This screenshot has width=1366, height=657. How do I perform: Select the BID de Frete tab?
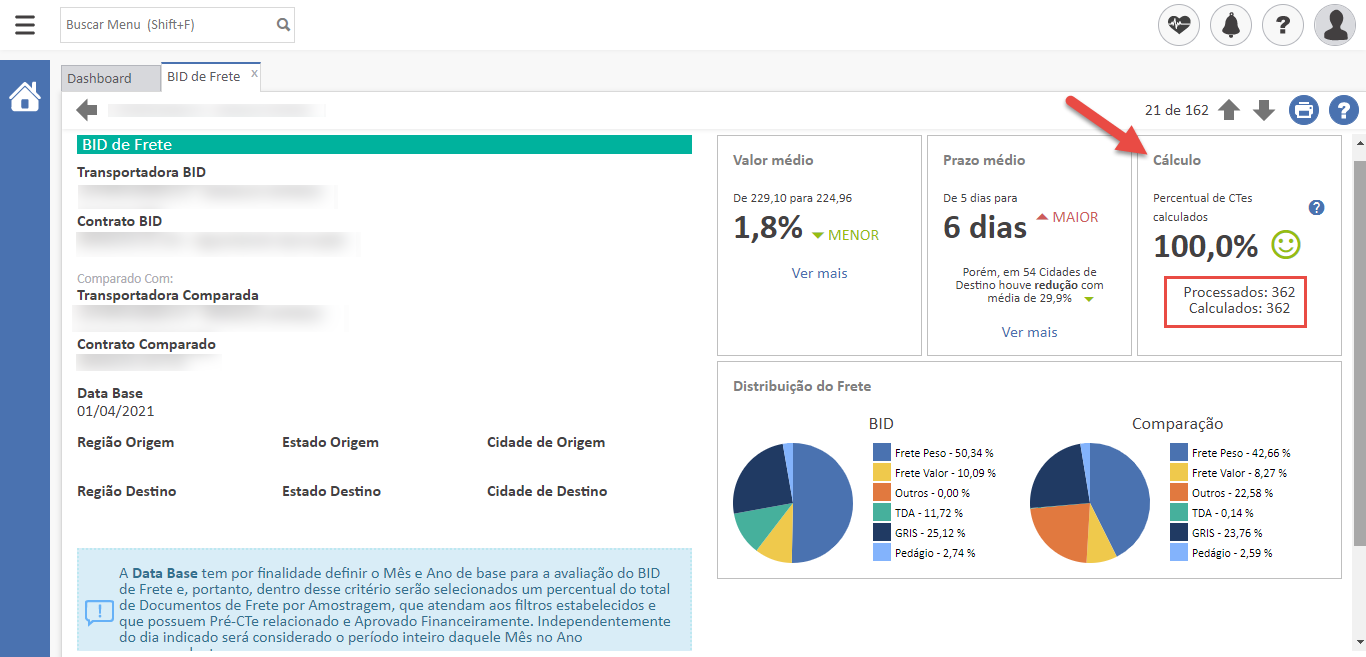203,77
